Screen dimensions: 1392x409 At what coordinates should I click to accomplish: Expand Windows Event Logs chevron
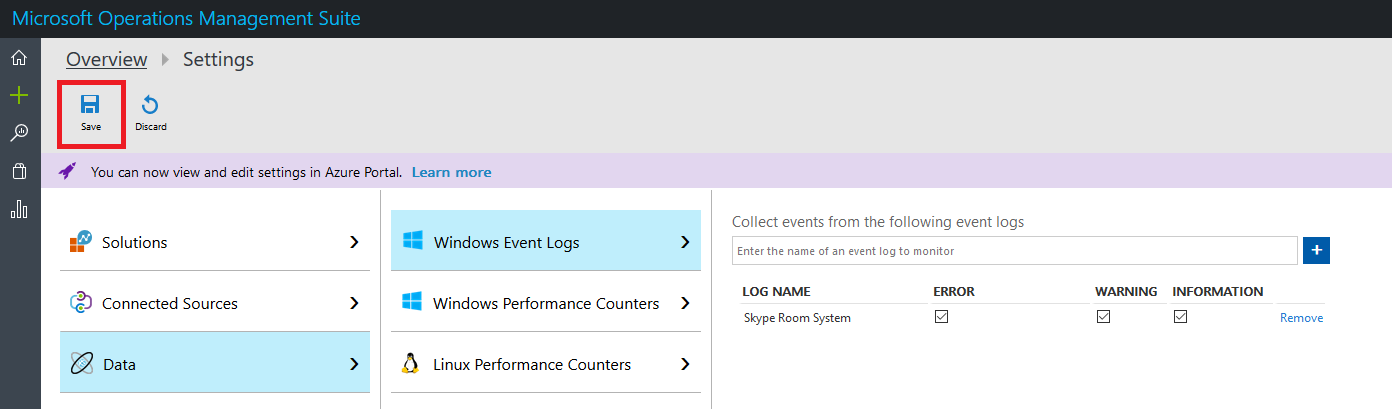point(685,242)
